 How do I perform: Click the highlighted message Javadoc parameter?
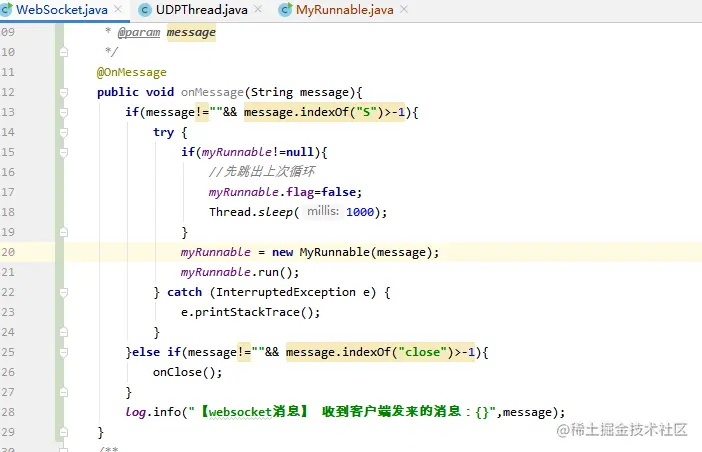(x=191, y=32)
